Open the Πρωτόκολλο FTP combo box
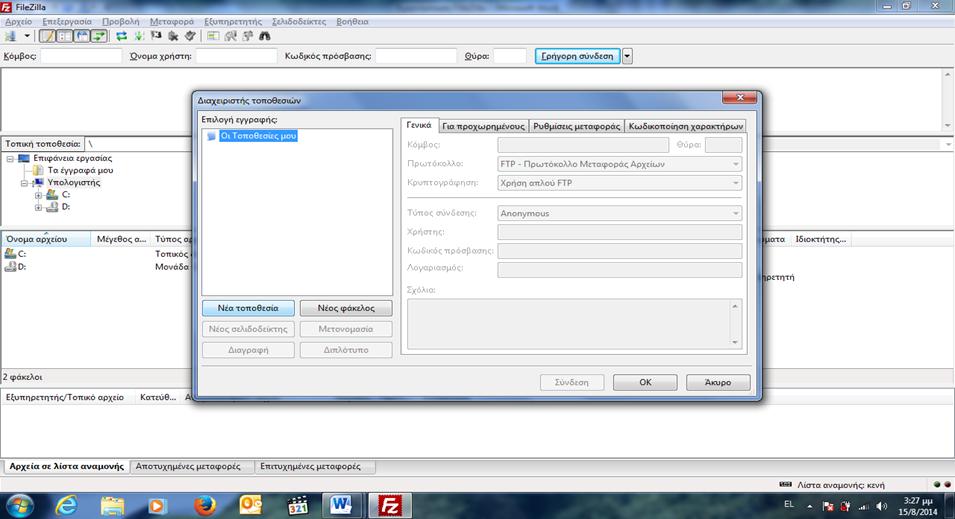Viewport: 955px width, 519px height. pos(619,164)
